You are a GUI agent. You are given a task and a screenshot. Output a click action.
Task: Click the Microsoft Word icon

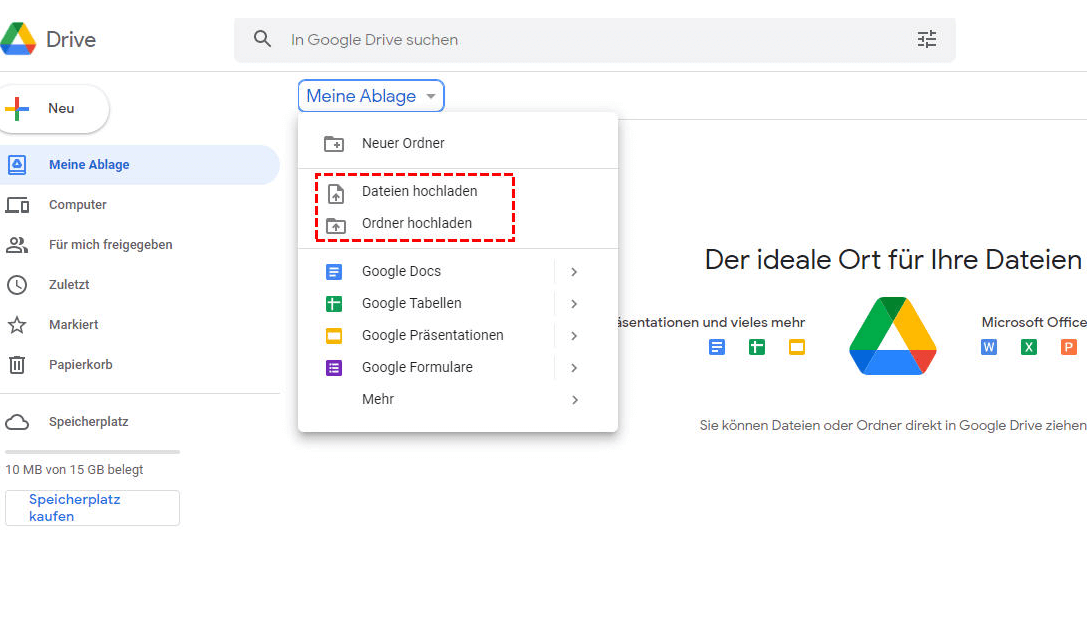(x=989, y=347)
